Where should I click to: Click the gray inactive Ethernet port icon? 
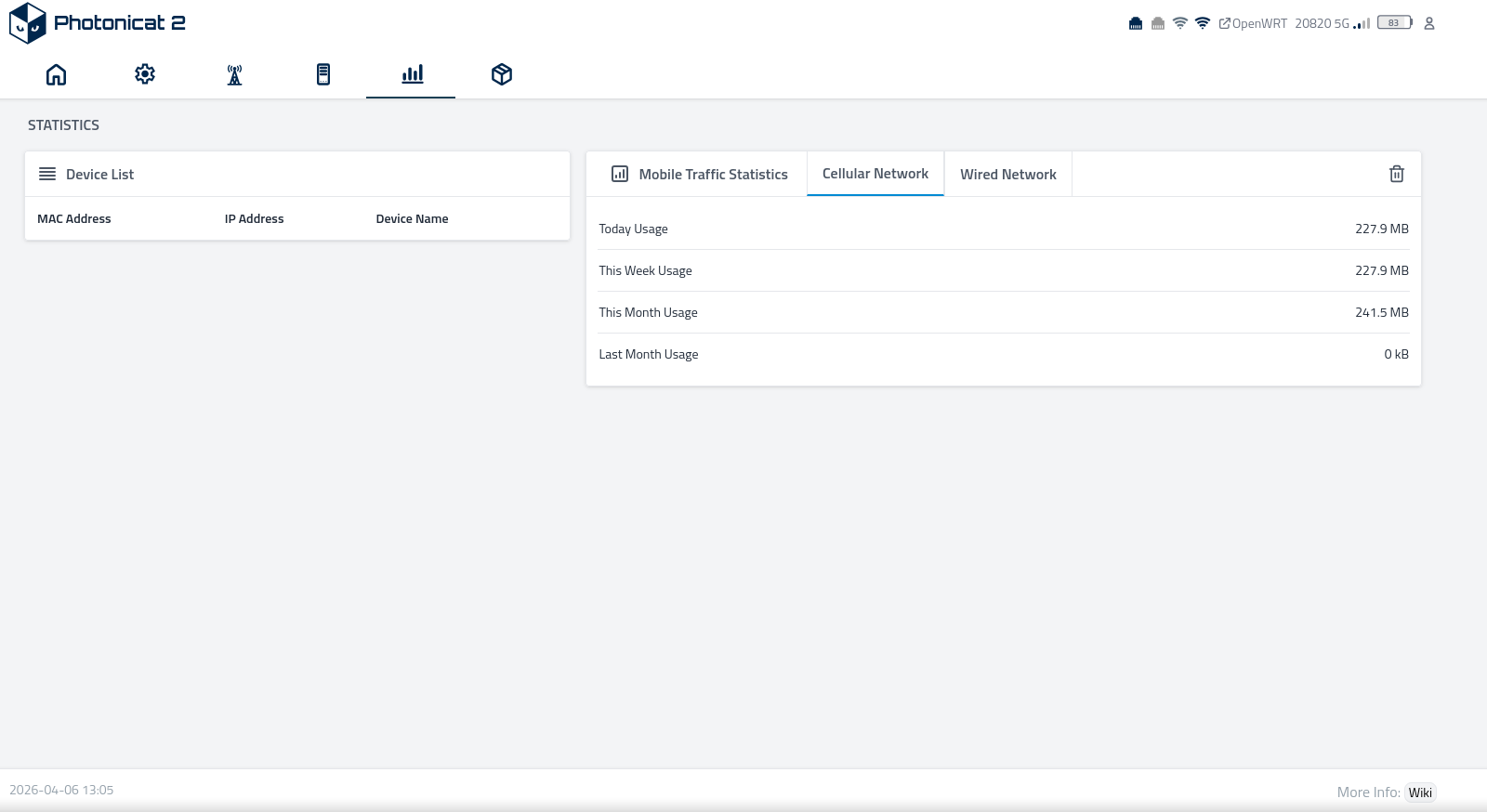(1157, 23)
